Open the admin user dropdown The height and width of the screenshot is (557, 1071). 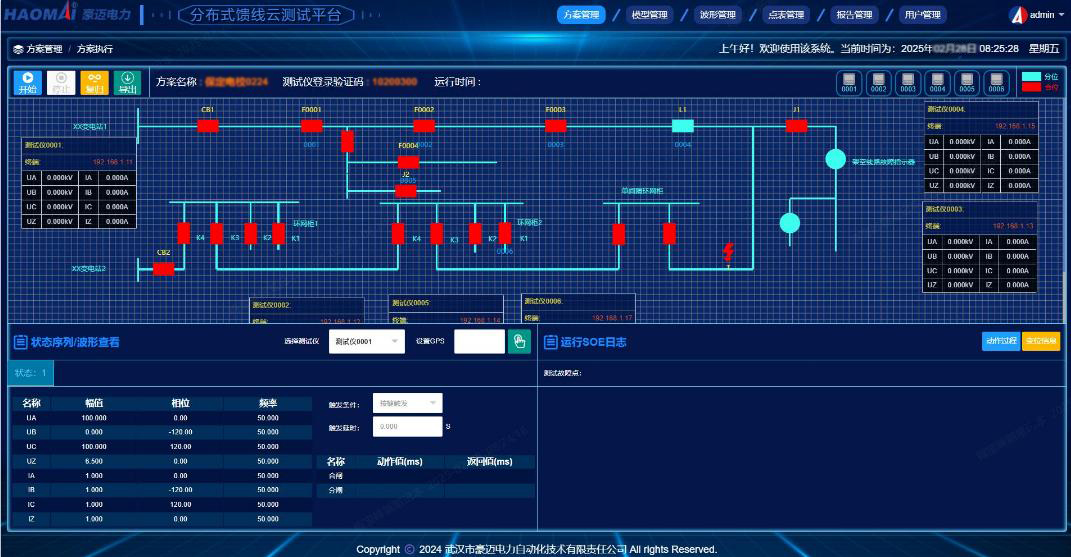click(1035, 15)
